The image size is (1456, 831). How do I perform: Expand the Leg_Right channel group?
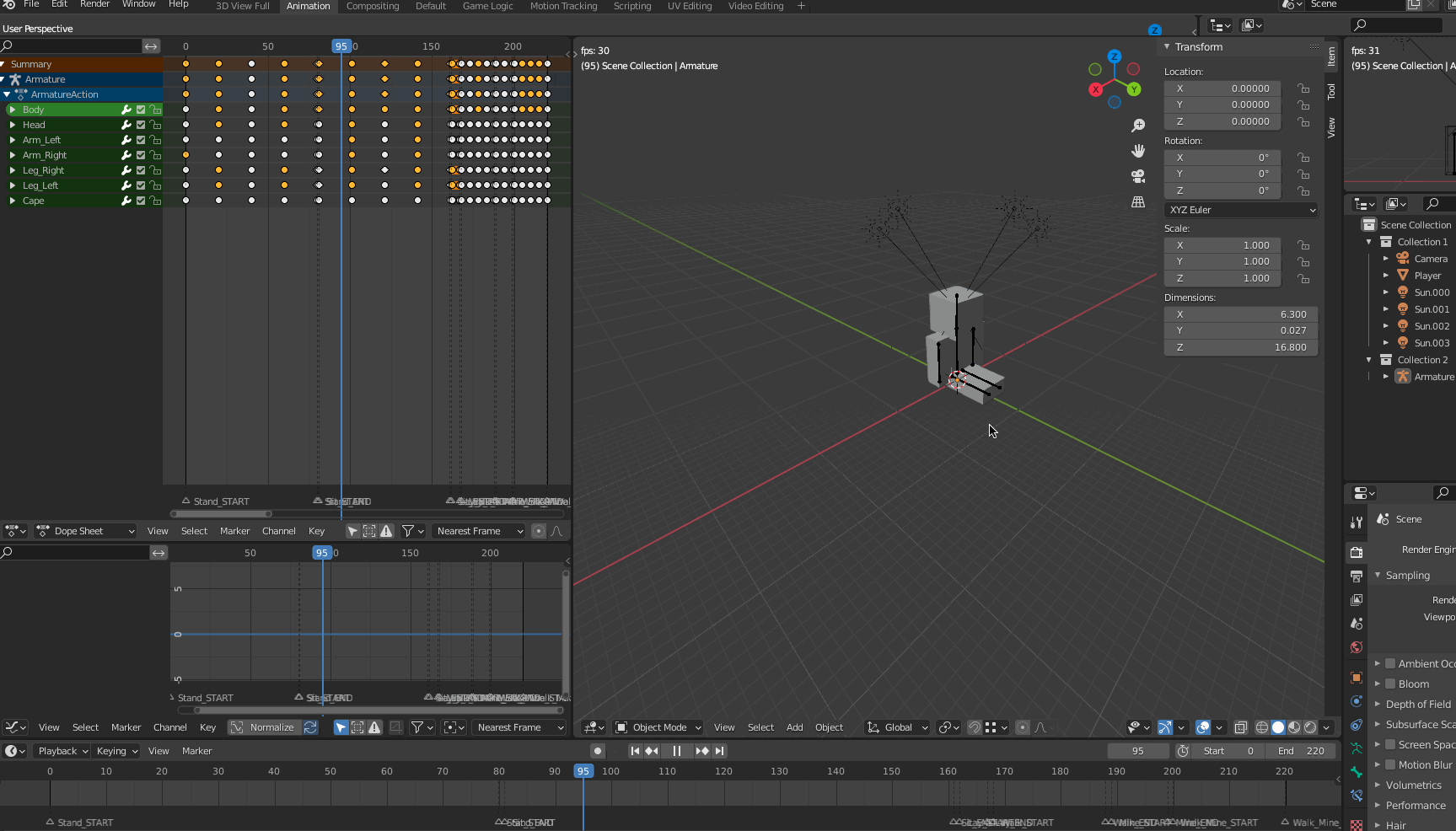13,170
